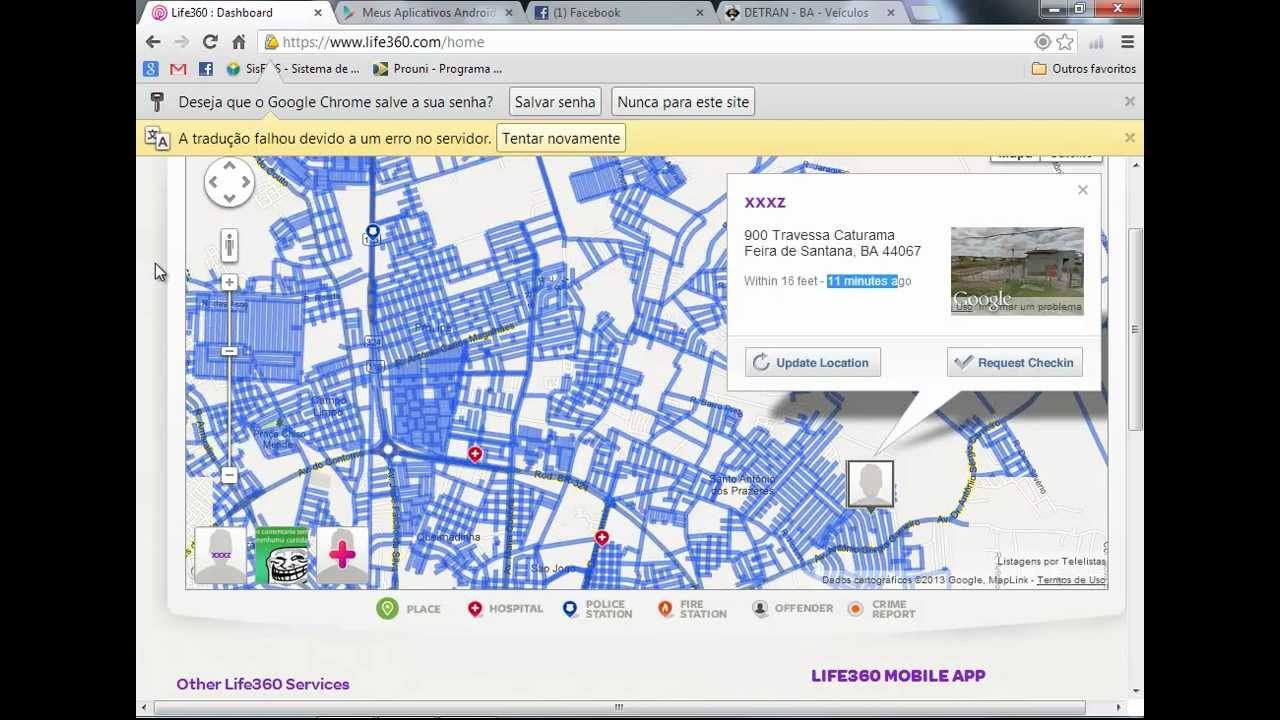This screenshot has width=1280, height=720.
Task: Close the xxxz location info popup
Action: (x=1082, y=190)
